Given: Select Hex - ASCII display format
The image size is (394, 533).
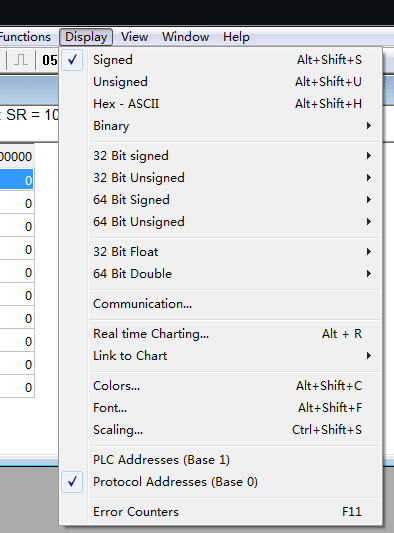Looking at the screenshot, I should pos(221,104).
